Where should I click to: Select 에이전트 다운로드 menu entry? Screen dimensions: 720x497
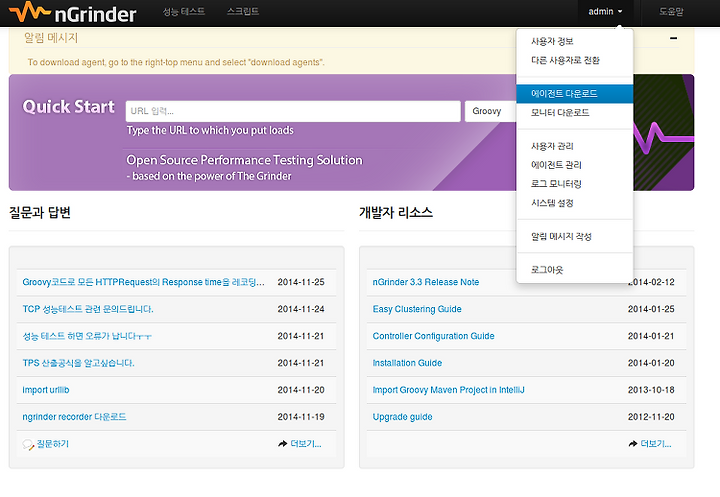(x=574, y=94)
